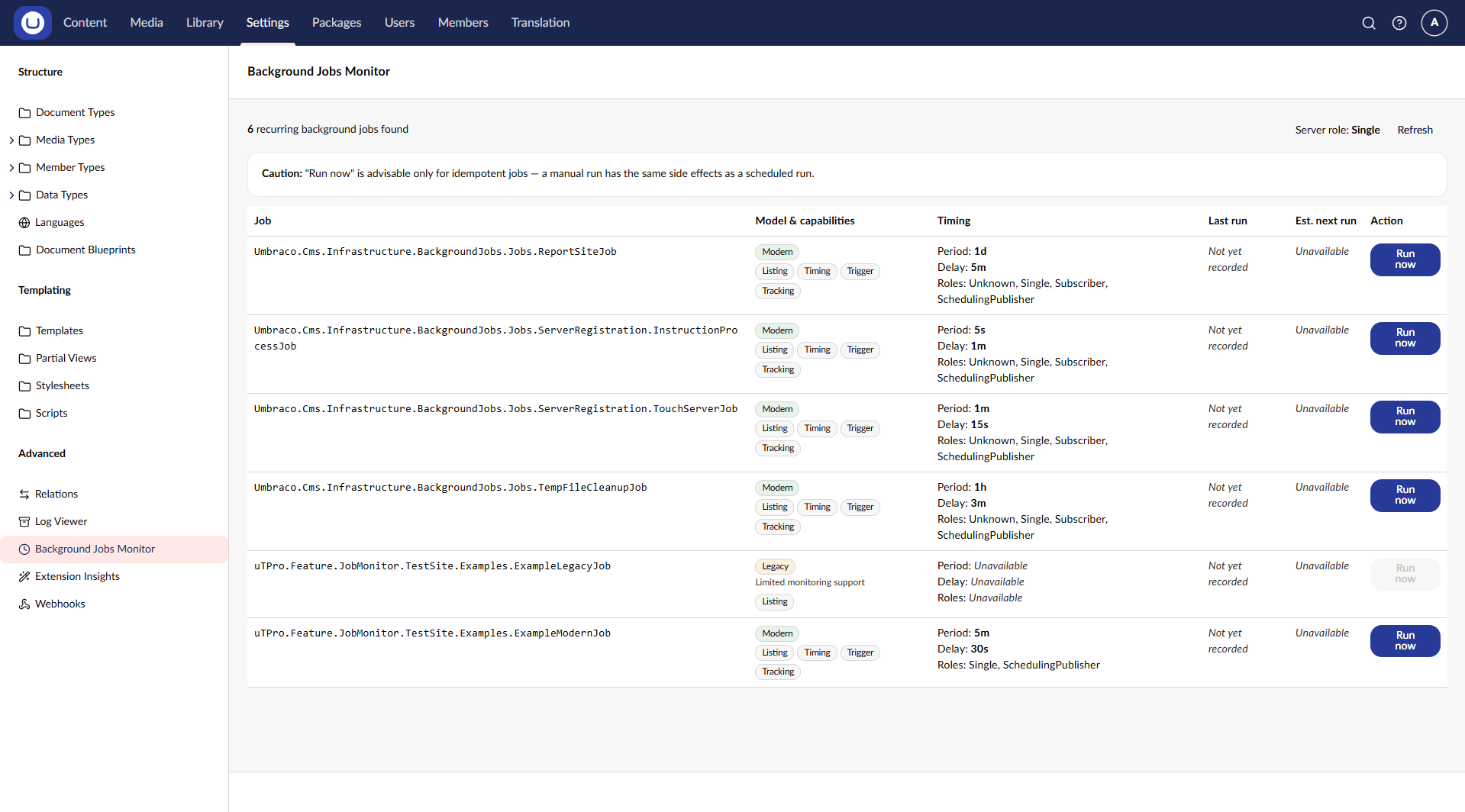Click the Listing tag on ExampleLegacyJob row
Image resolution: width=1465 pixels, height=812 pixels.
(774, 601)
